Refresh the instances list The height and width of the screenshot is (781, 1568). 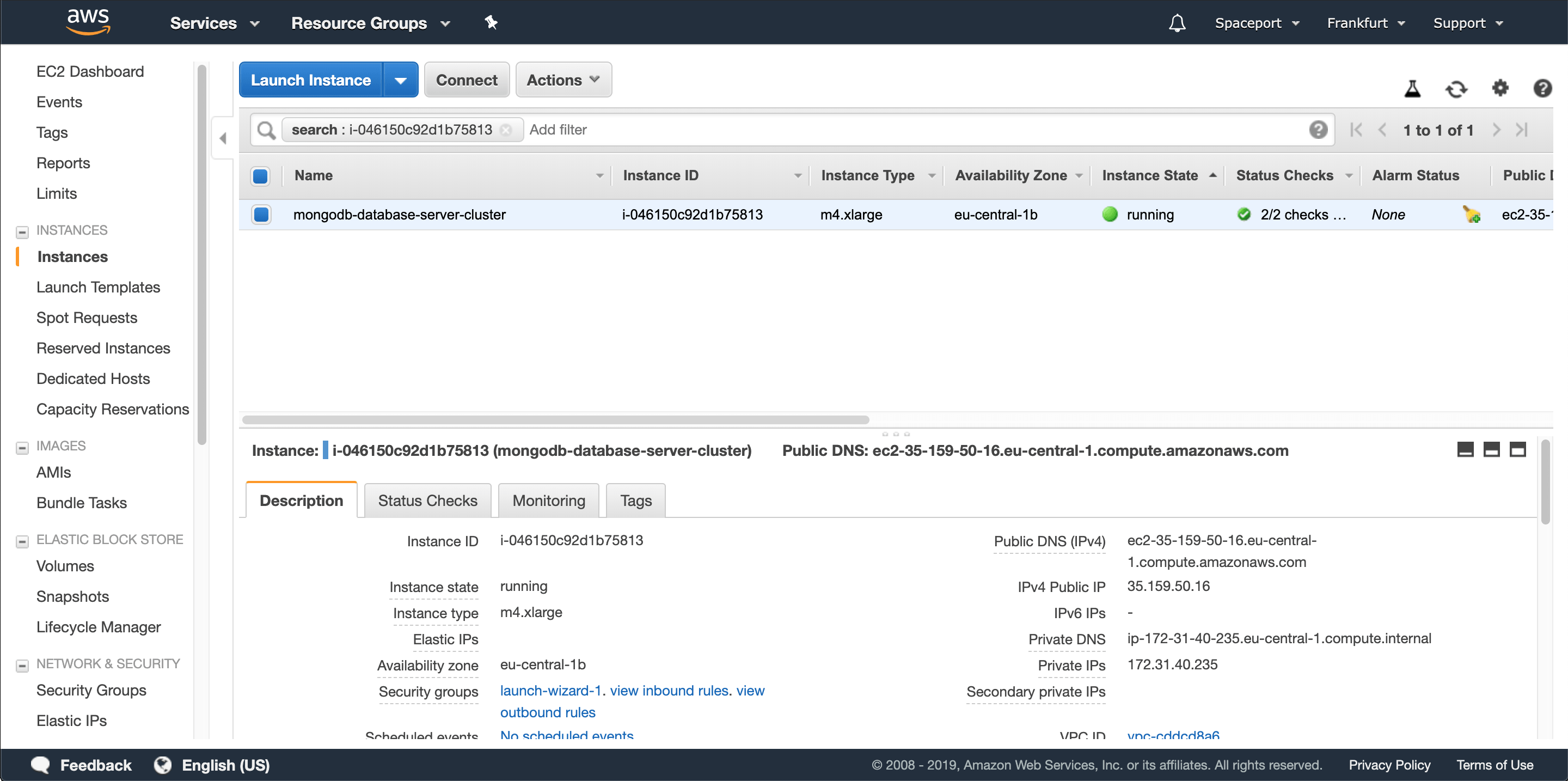click(x=1456, y=89)
